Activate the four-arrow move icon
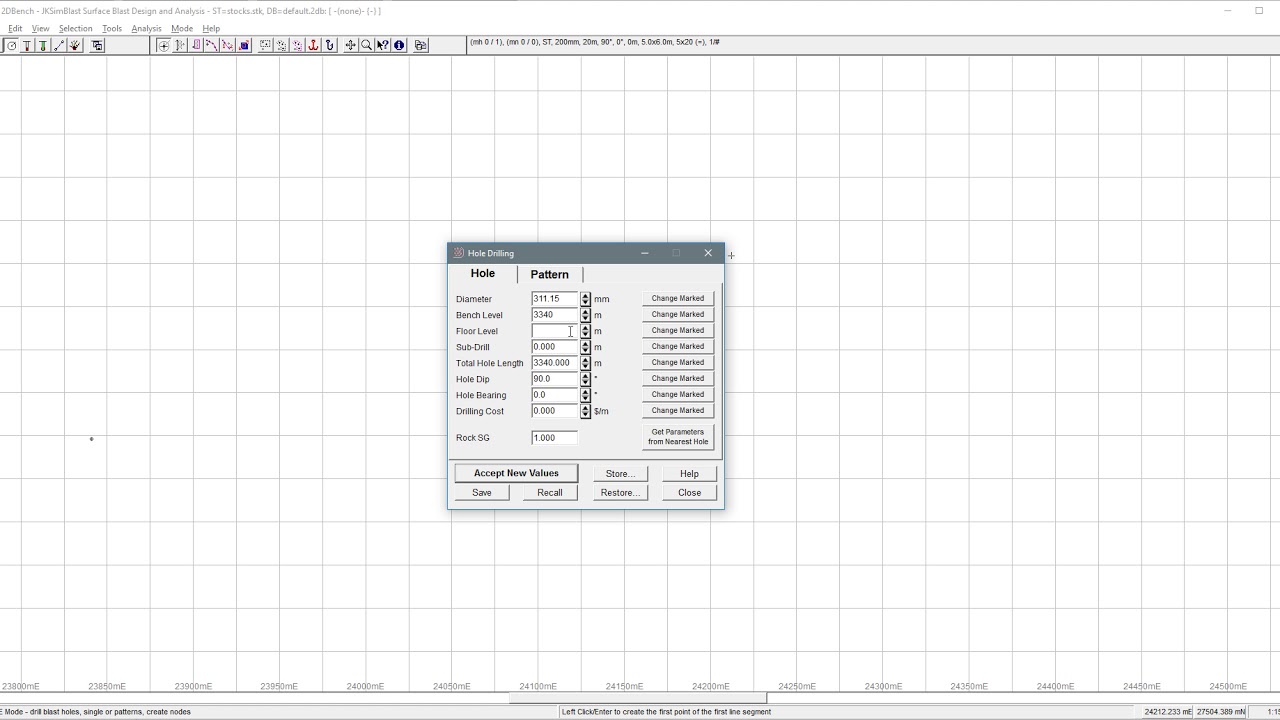Screen dimensions: 1280x720 [350, 45]
